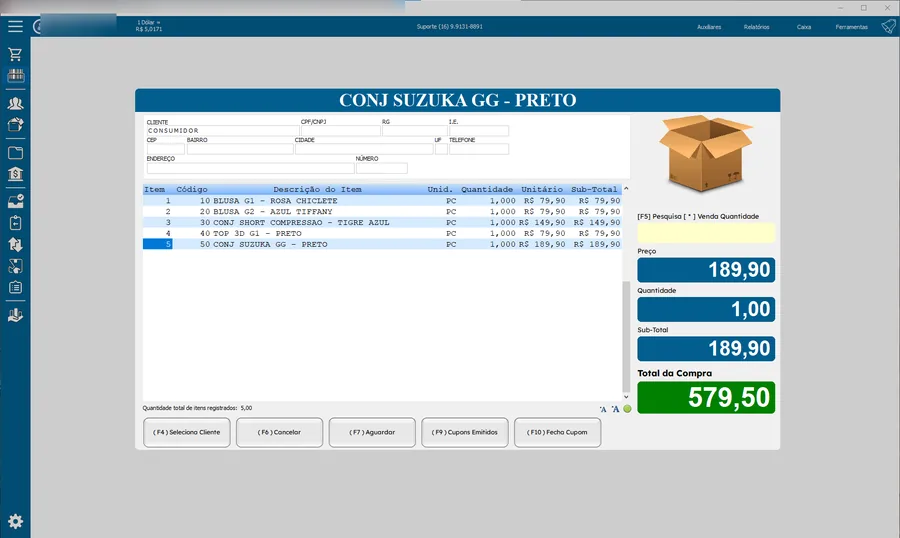The width and height of the screenshot is (900, 538).
Task: Open the clipboard arrow sidebar icon
Action: click(15, 223)
